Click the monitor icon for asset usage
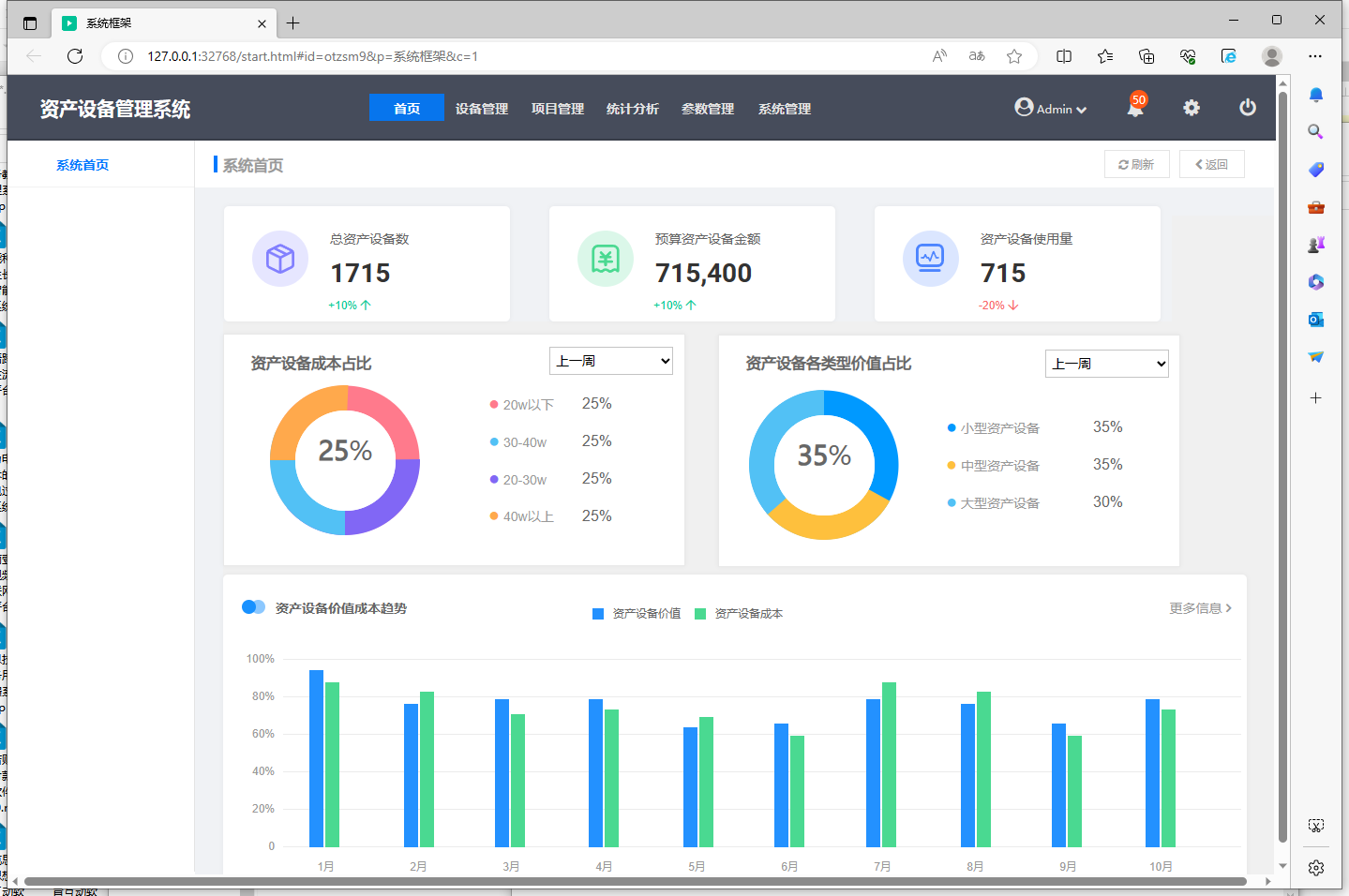This screenshot has width=1349, height=896. tap(931, 259)
